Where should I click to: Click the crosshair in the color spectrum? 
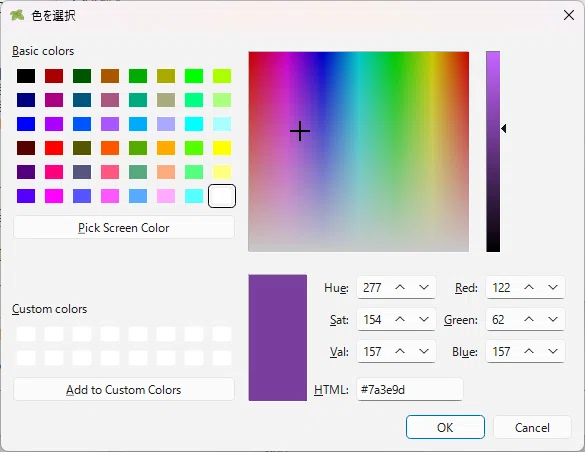coord(300,131)
